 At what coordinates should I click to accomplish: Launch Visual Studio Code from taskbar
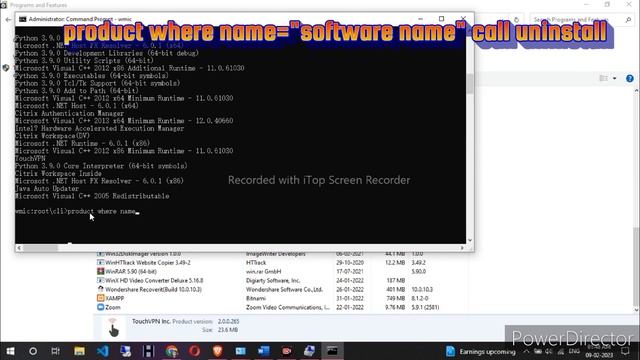102,351
